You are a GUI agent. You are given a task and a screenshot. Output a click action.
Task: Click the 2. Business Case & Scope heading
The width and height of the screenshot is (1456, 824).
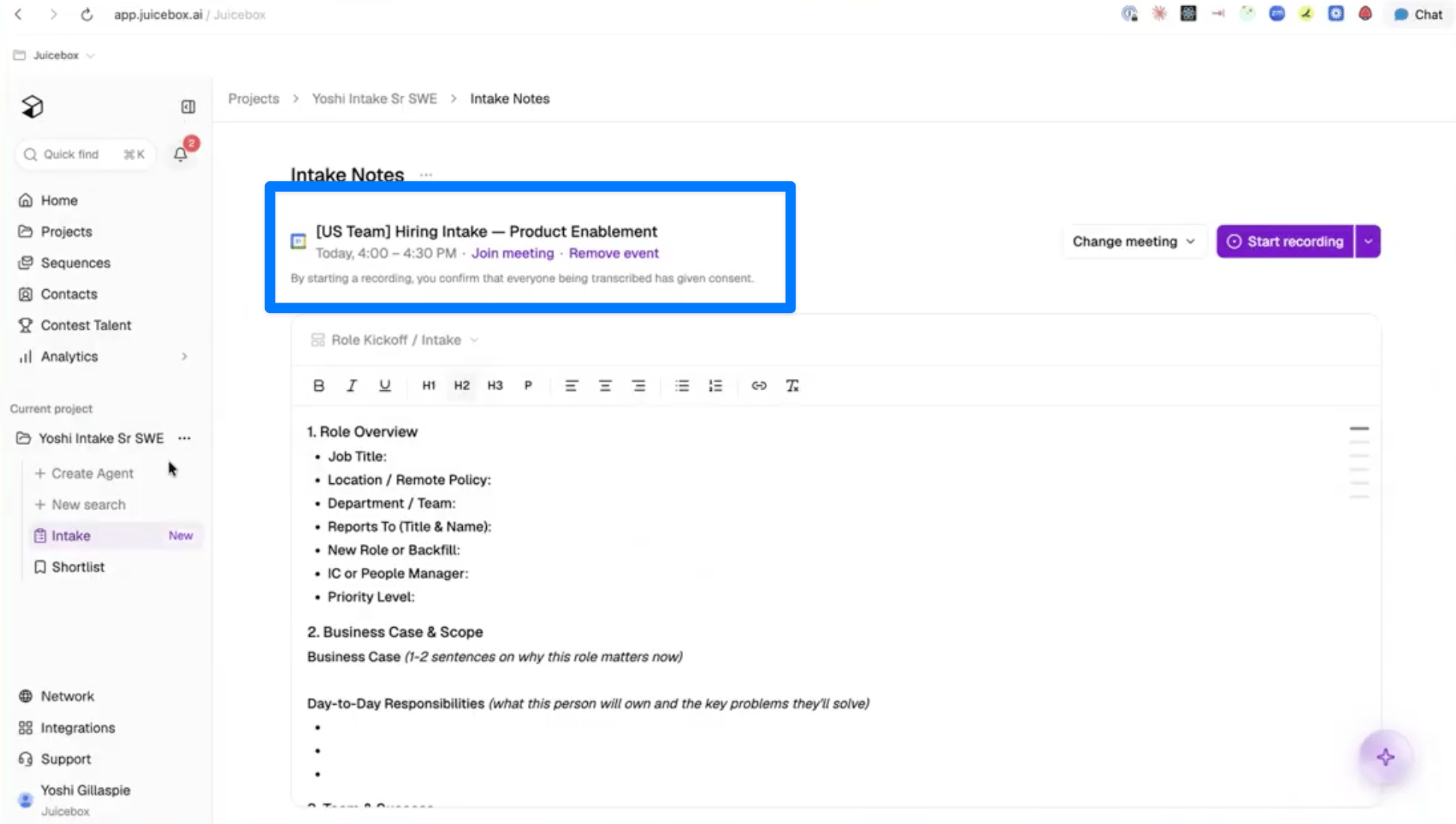(x=395, y=632)
